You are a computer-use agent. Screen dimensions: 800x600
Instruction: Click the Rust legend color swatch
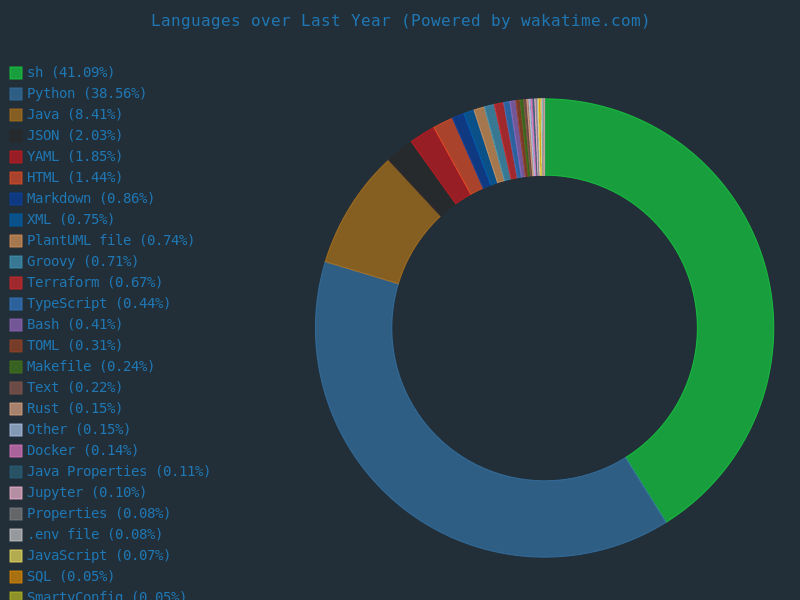16,409
